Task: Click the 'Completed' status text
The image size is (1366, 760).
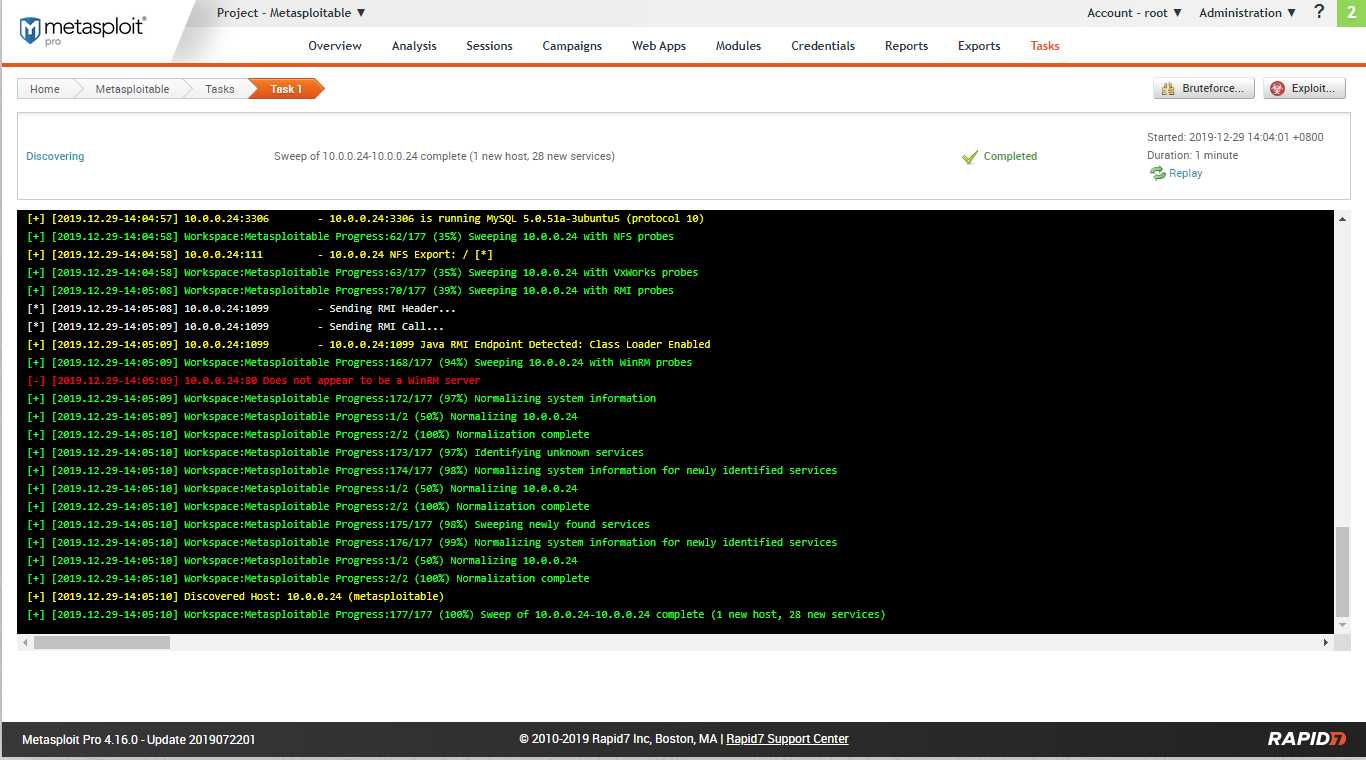Action: 1010,157
